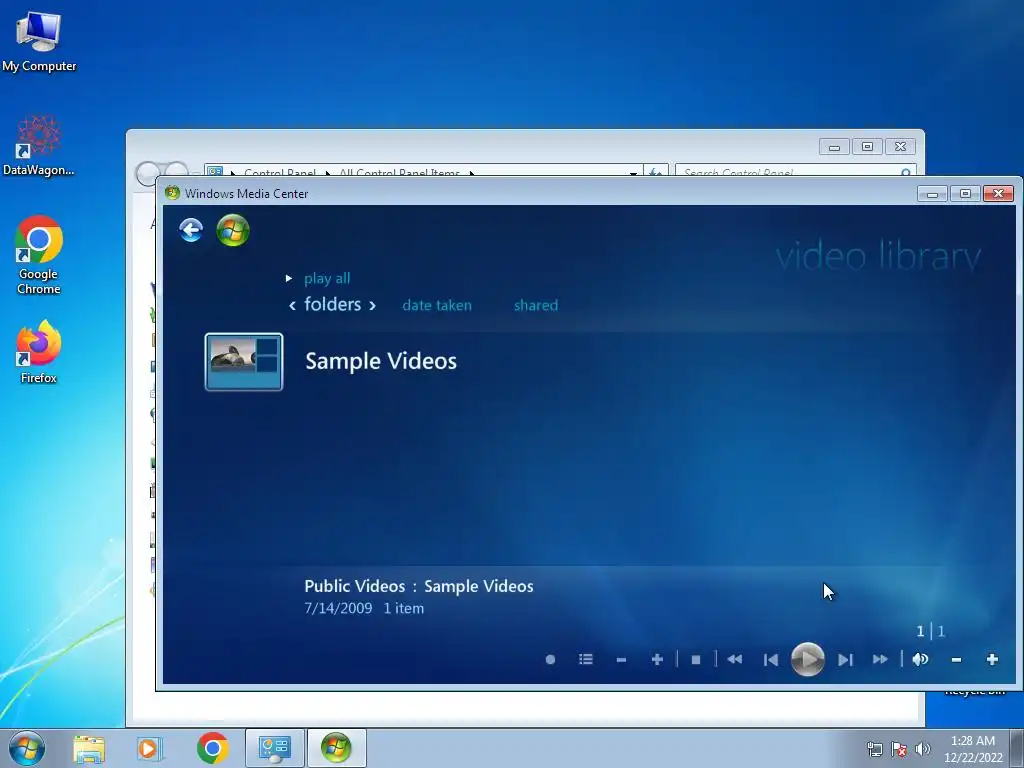
Task: Open the Firefox desktop shortcut
Action: pos(39,351)
